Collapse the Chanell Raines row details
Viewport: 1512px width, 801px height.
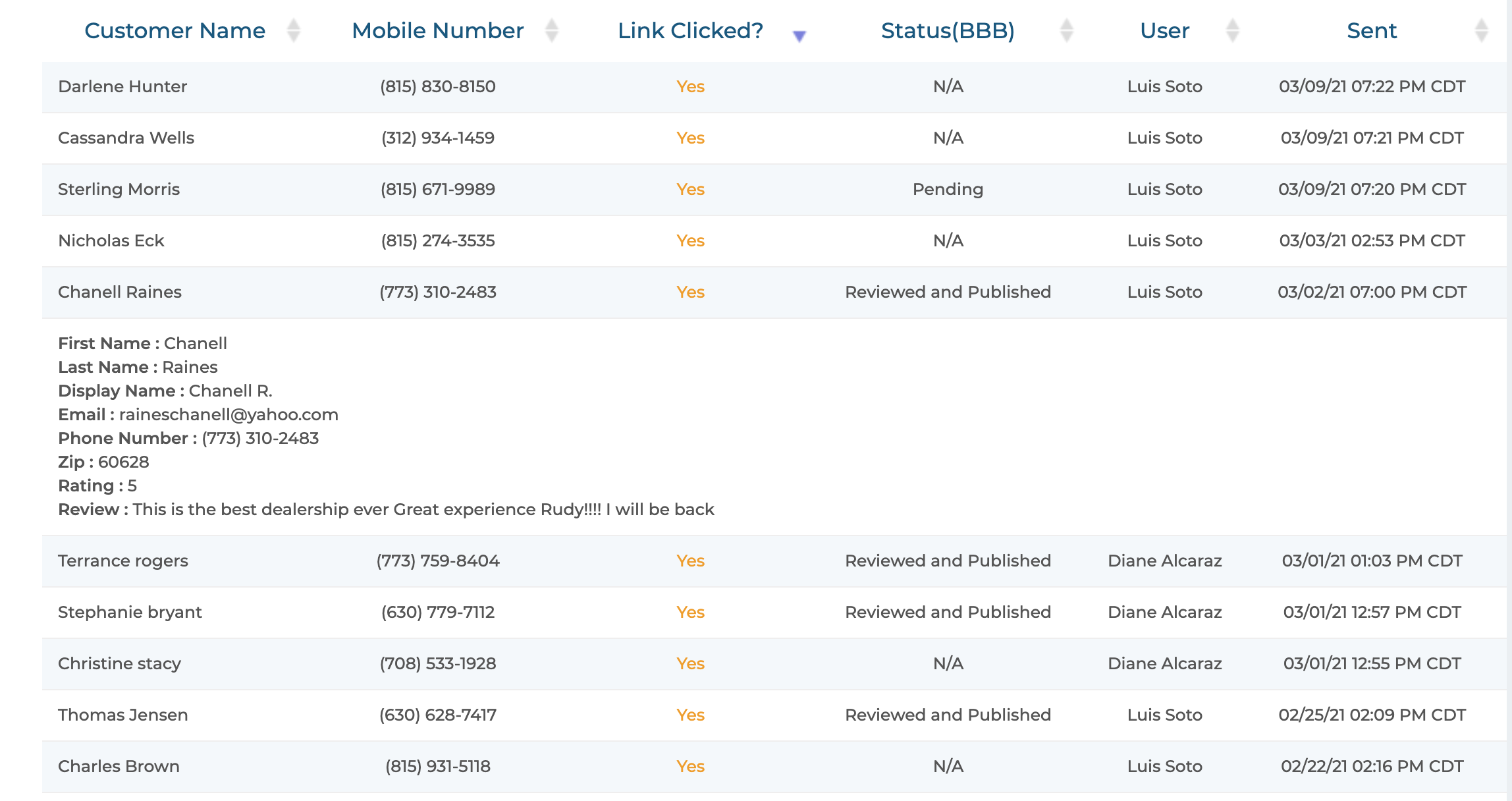coord(120,292)
